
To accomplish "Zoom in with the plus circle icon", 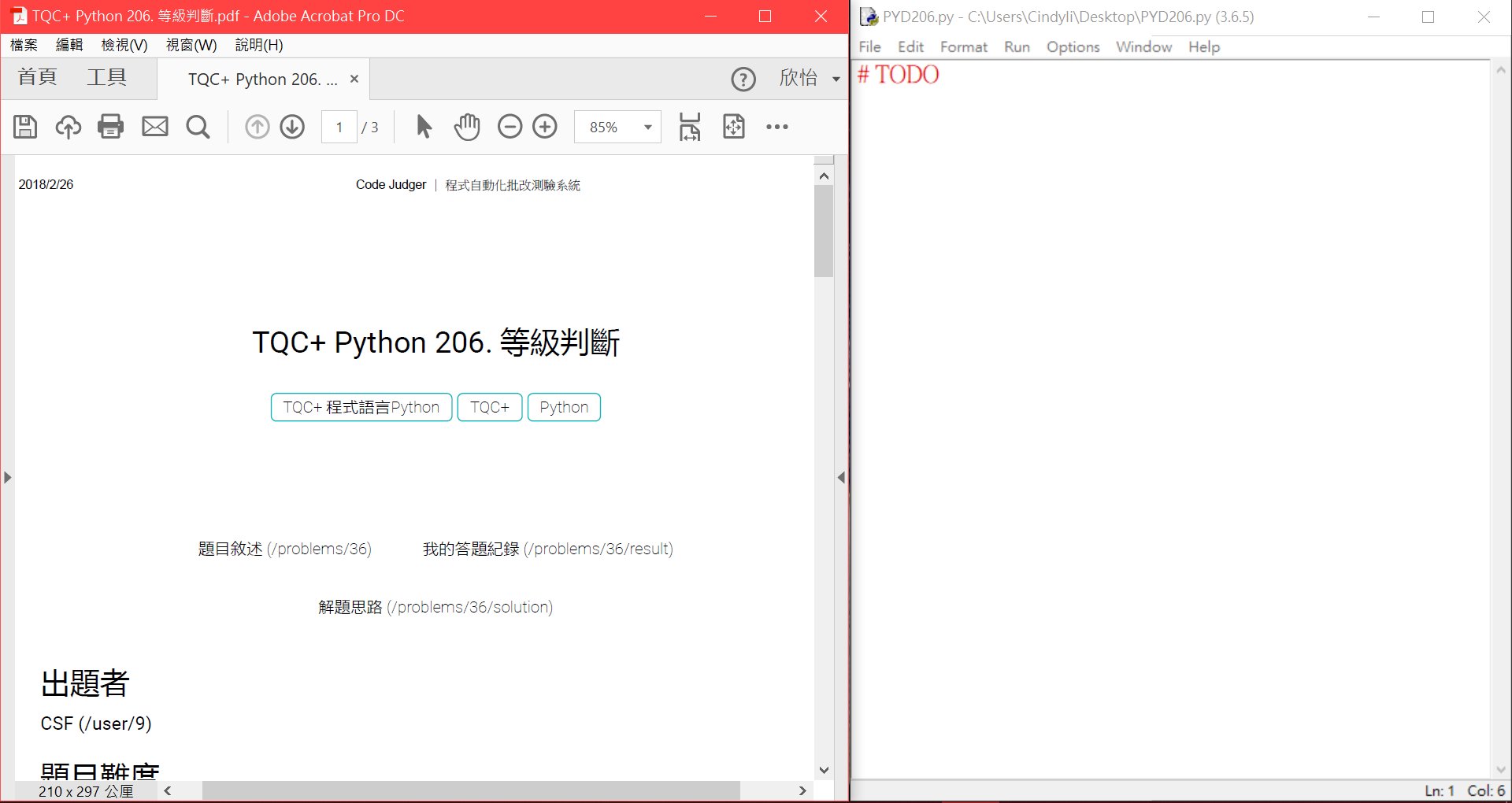I will tap(545, 127).
